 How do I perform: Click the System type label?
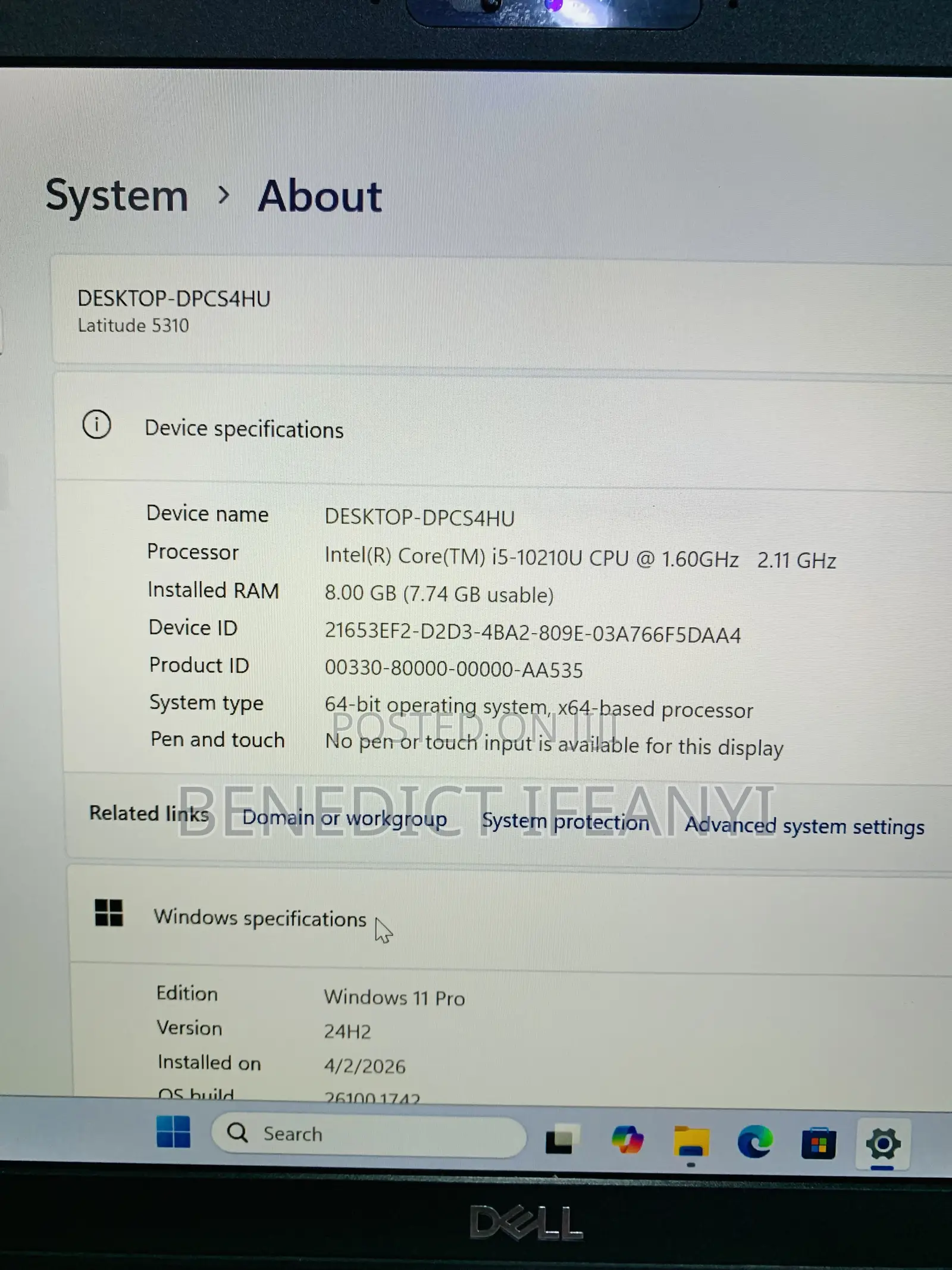point(206,703)
